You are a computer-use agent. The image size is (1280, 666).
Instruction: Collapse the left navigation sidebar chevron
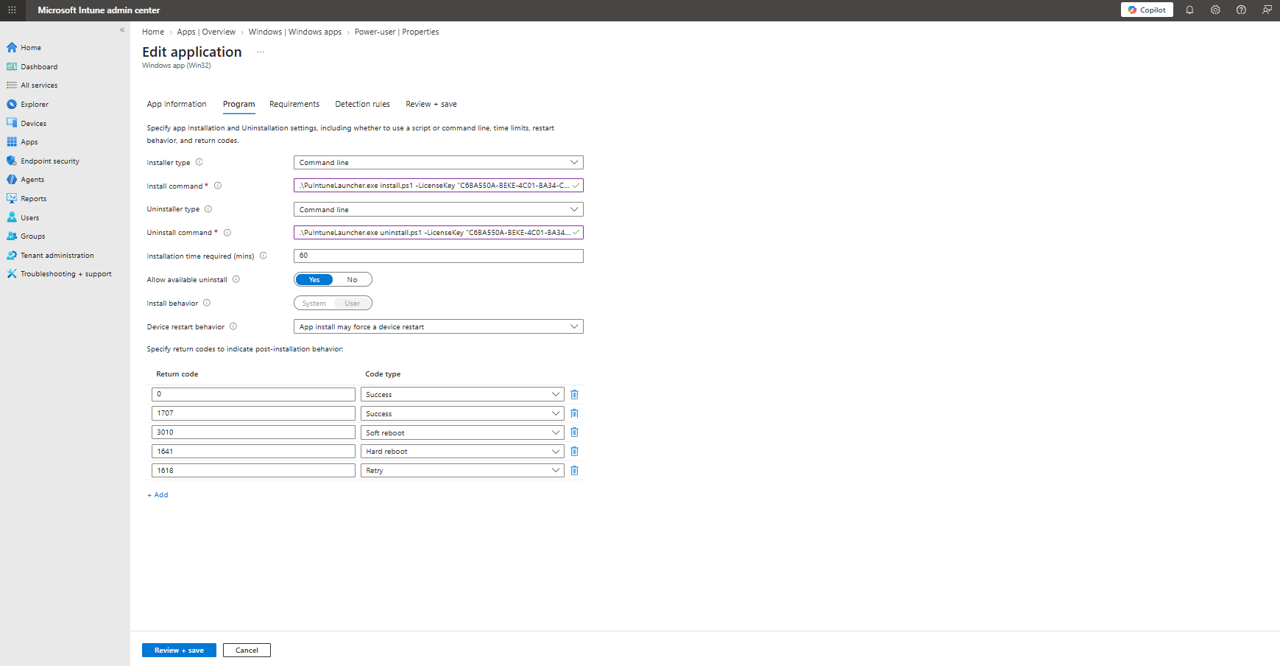point(122,30)
